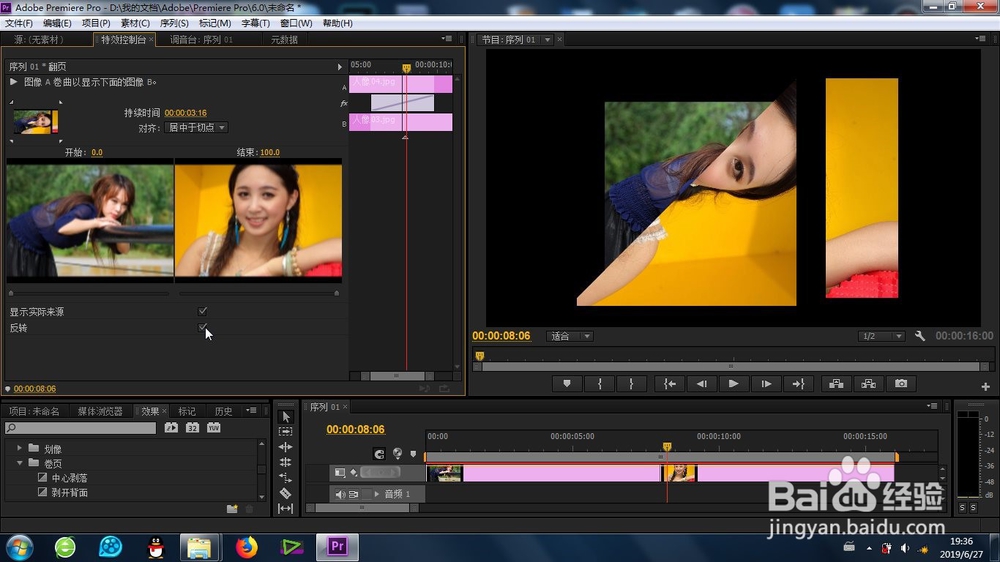Image resolution: width=1000 pixels, height=562 pixels.
Task: Open the 字幕(T) menu
Action: 255,23
